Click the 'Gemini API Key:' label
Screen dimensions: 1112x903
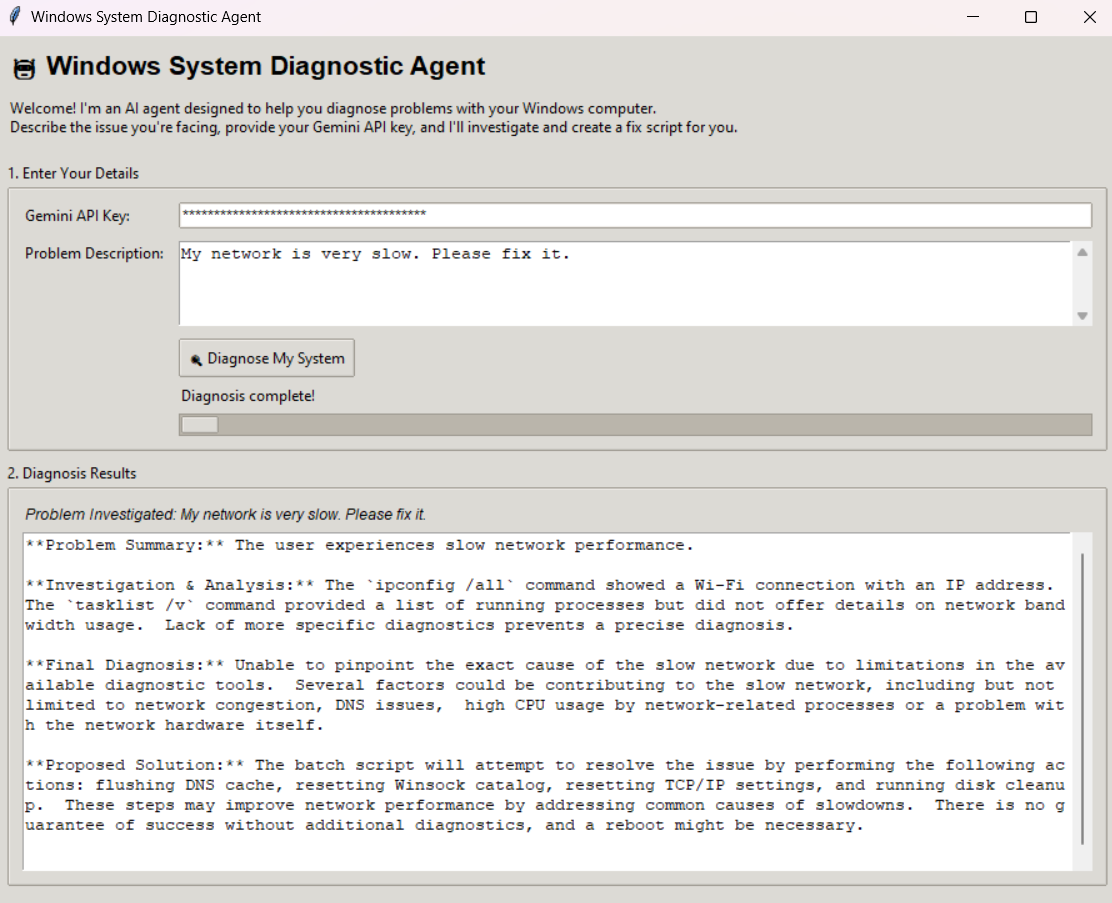[77, 216]
